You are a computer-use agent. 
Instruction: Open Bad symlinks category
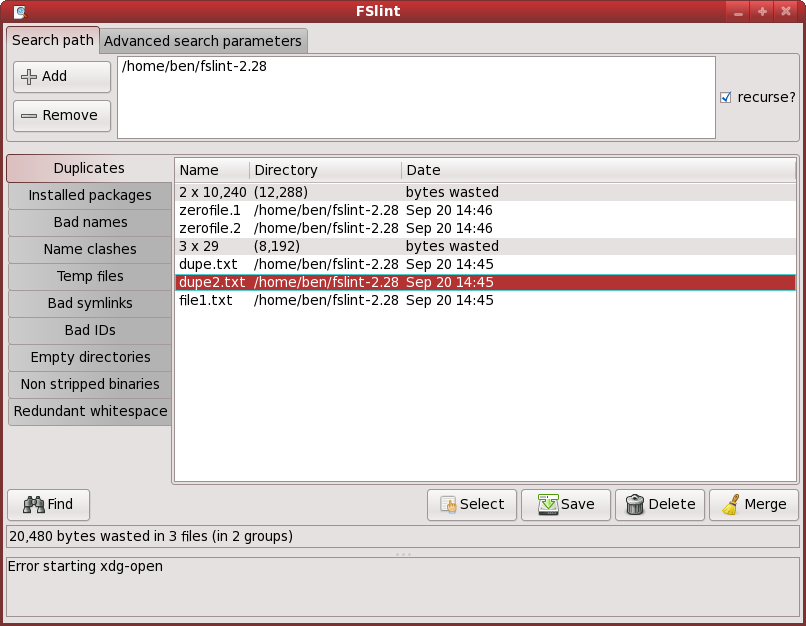[x=90, y=303]
